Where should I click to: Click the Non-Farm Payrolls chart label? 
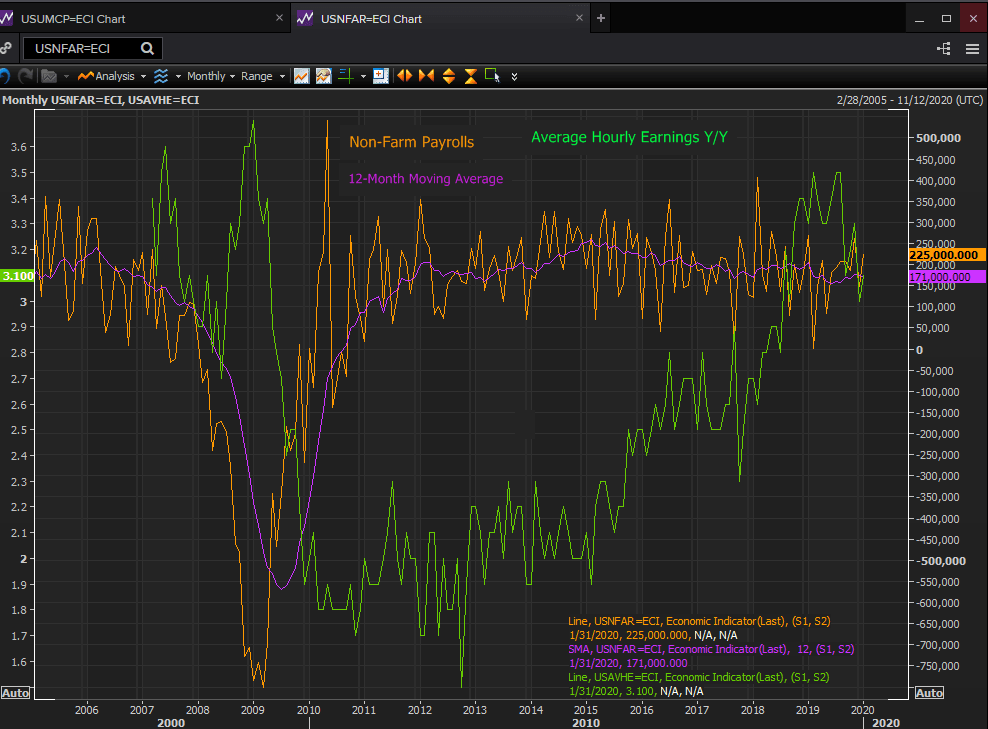click(411, 142)
